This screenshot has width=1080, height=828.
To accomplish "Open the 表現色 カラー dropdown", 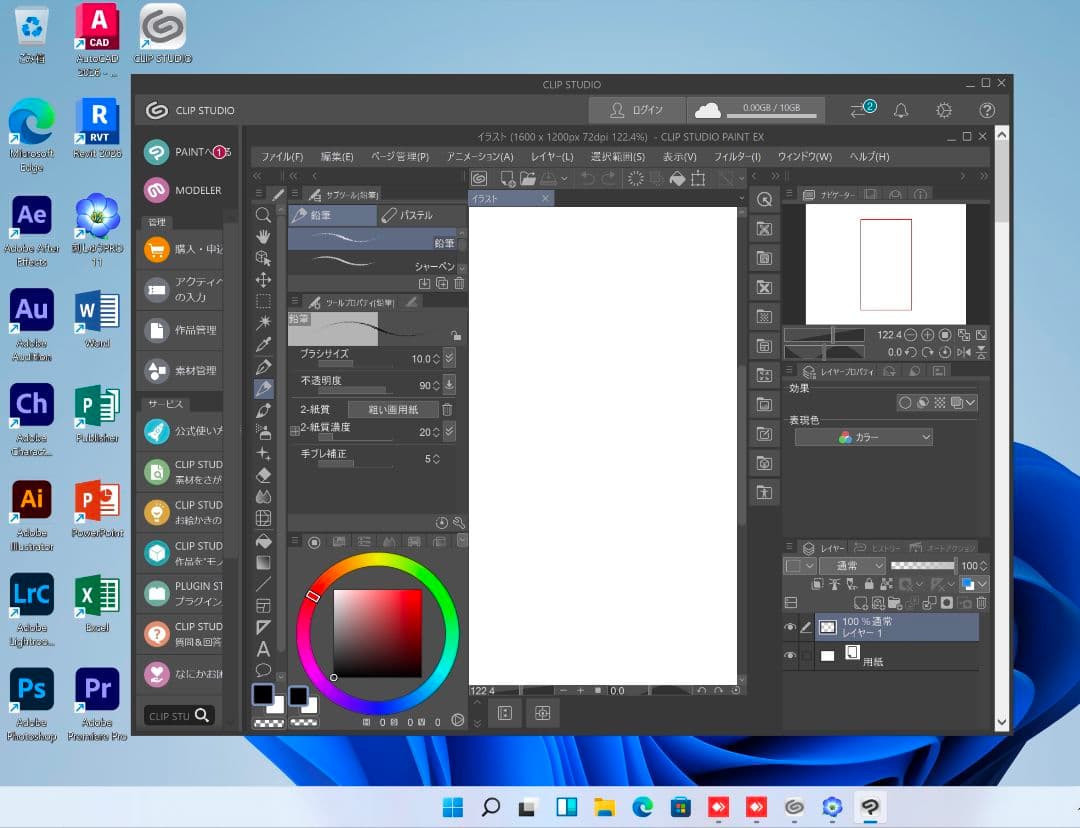I will pyautogui.click(x=864, y=437).
